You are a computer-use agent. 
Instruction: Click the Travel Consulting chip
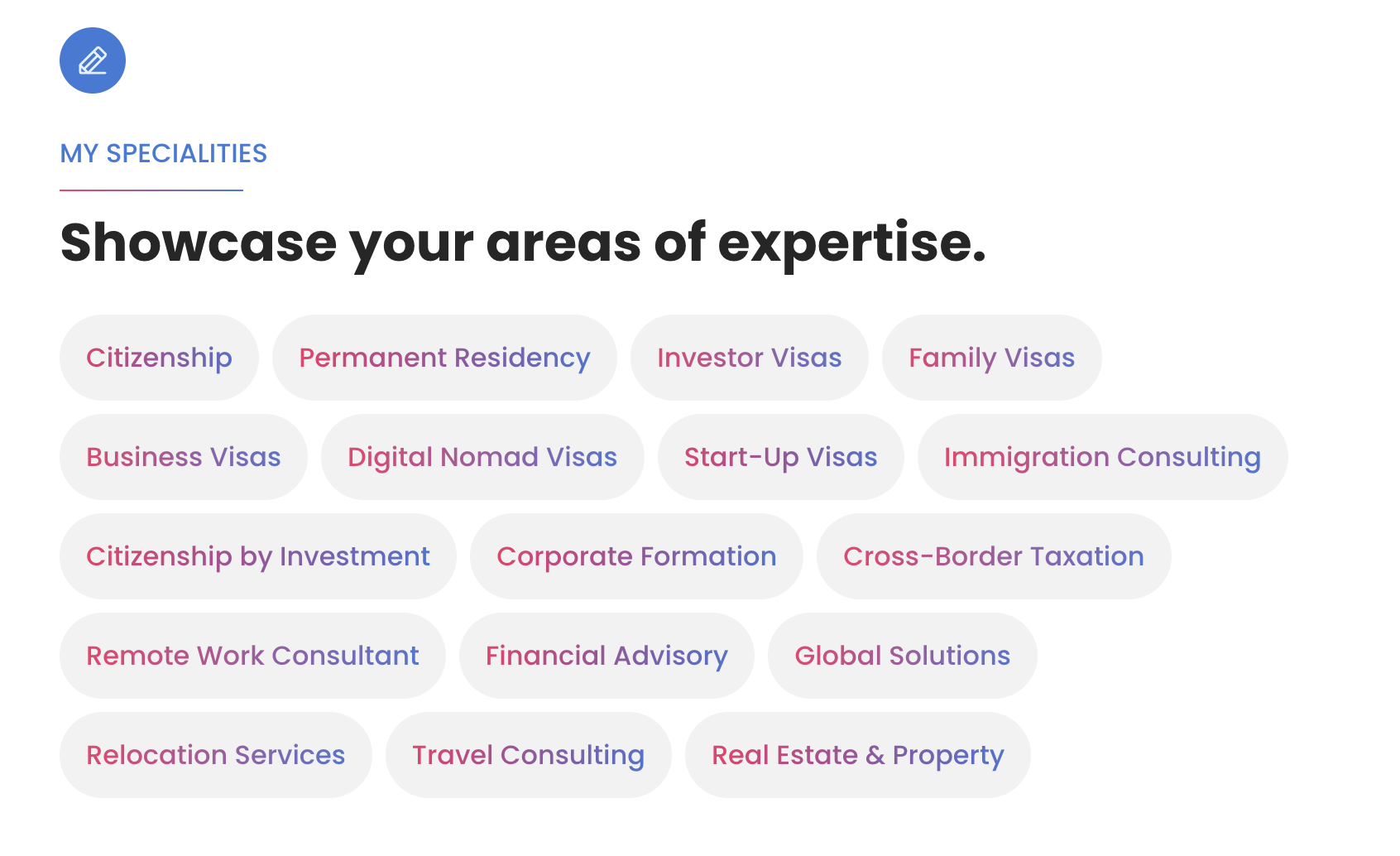tap(529, 755)
